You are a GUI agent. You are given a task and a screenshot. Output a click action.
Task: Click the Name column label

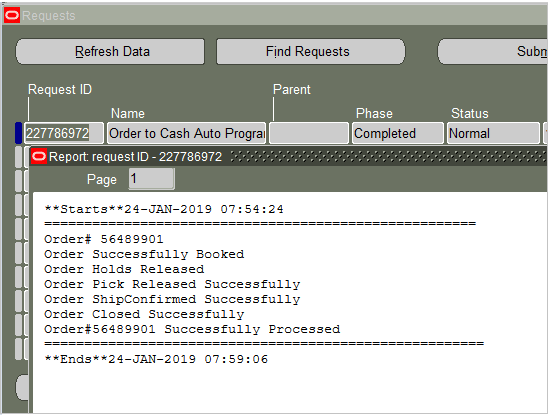tap(128, 113)
